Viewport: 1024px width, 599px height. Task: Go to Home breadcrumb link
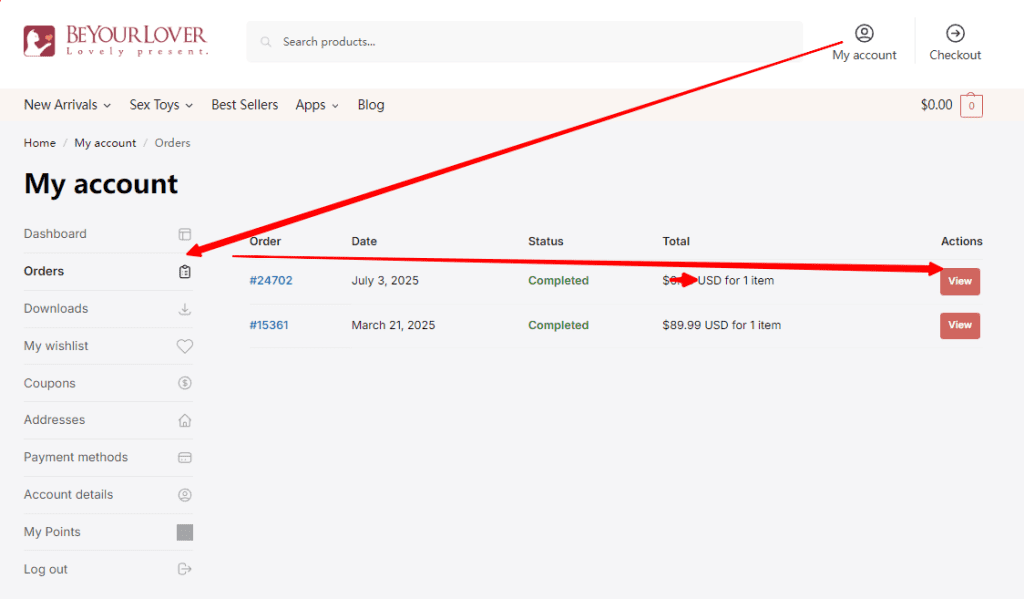click(x=40, y=143)
